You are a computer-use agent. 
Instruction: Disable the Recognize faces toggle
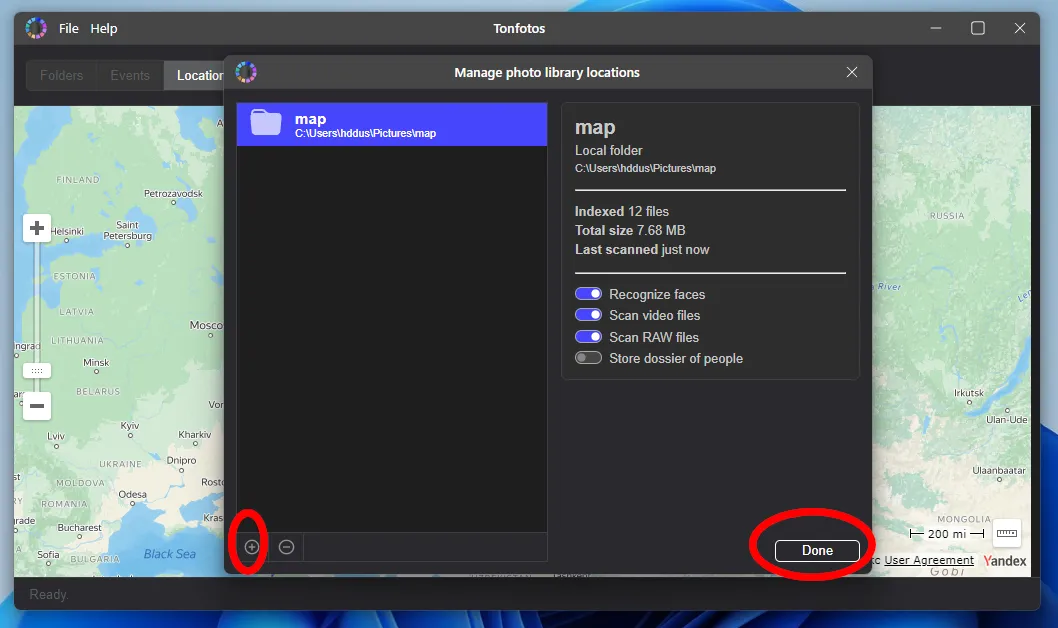pyautogui.click(x=588, y=294)
